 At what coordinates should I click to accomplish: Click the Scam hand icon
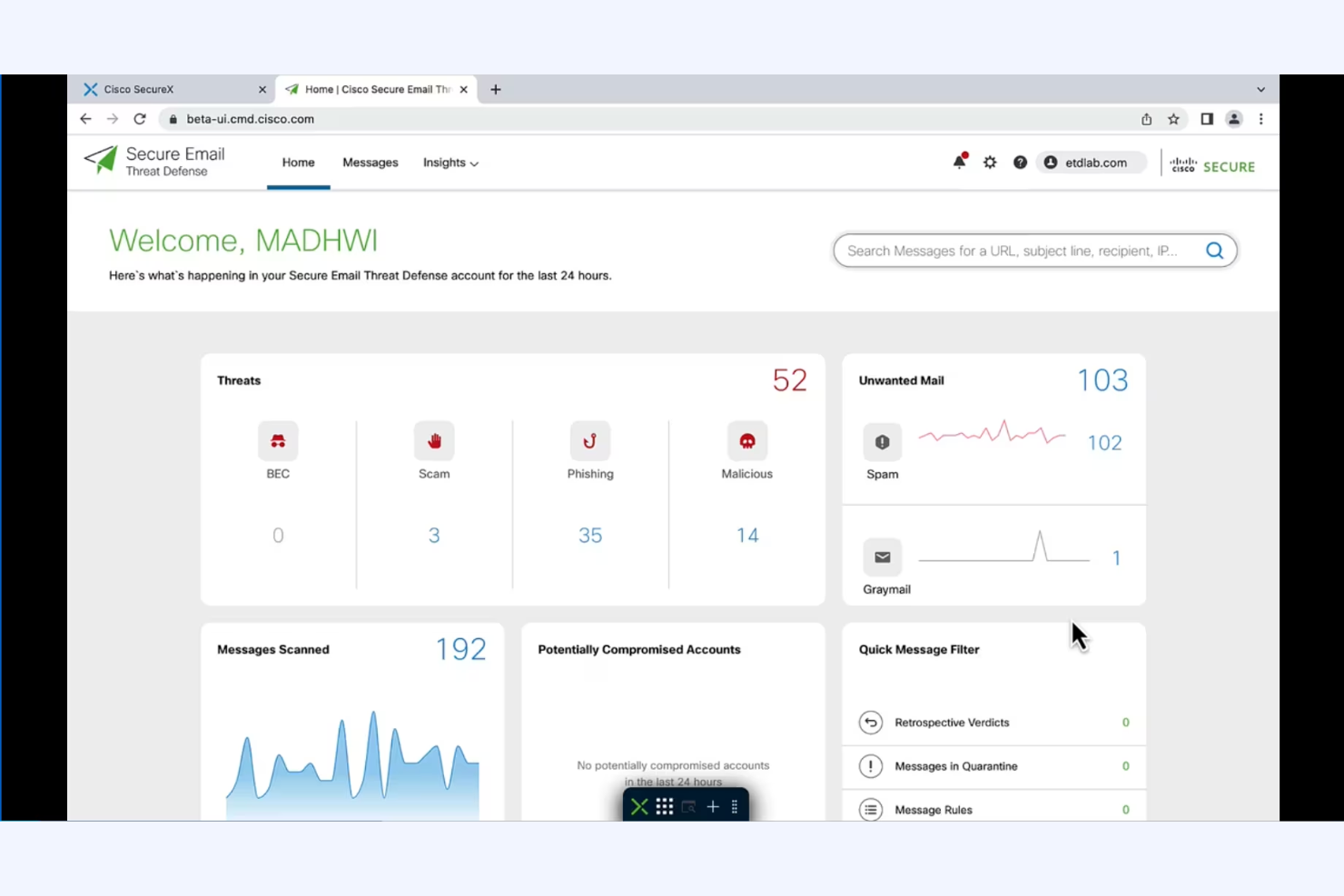[x=434, y=441]
